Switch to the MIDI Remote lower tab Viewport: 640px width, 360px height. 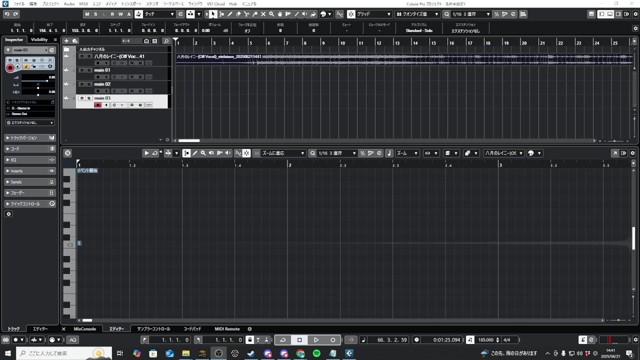227,329
